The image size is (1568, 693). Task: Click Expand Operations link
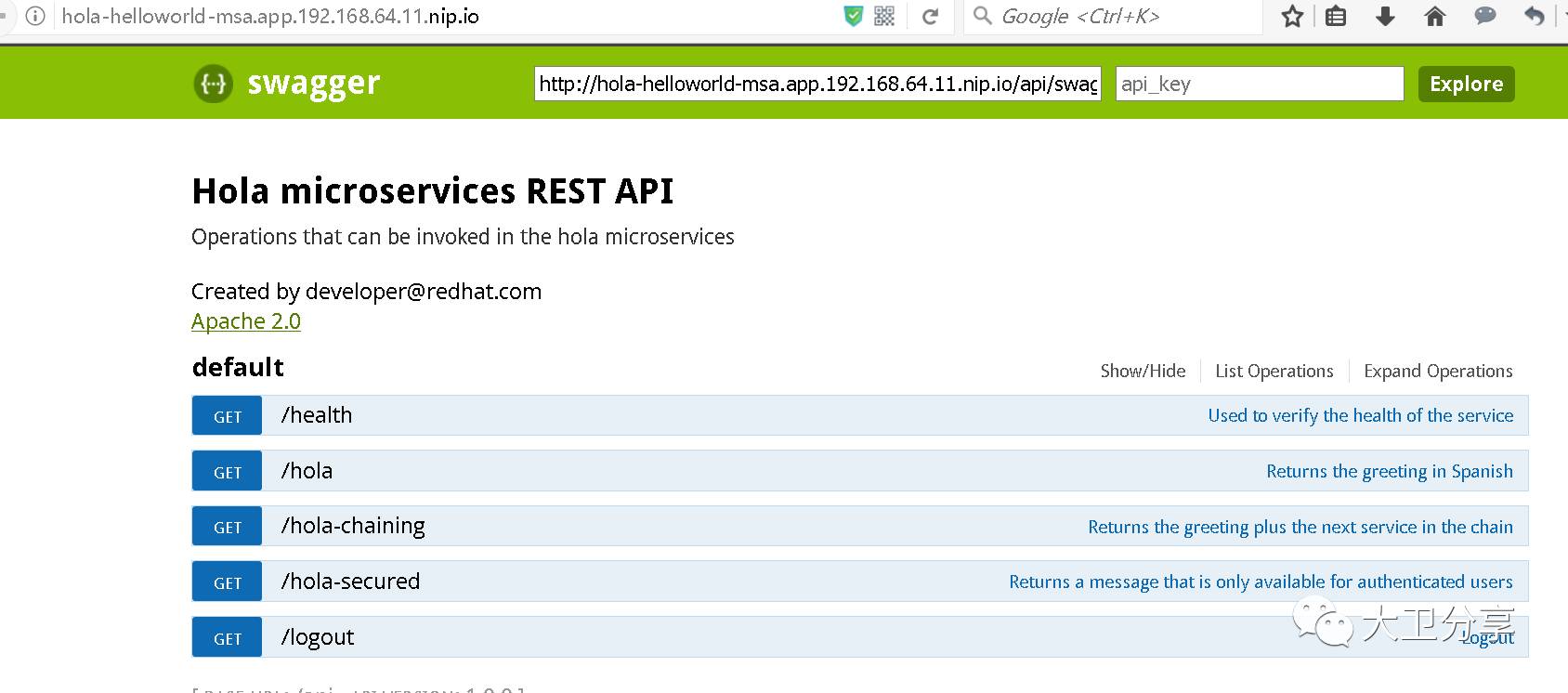[1438, 371]
